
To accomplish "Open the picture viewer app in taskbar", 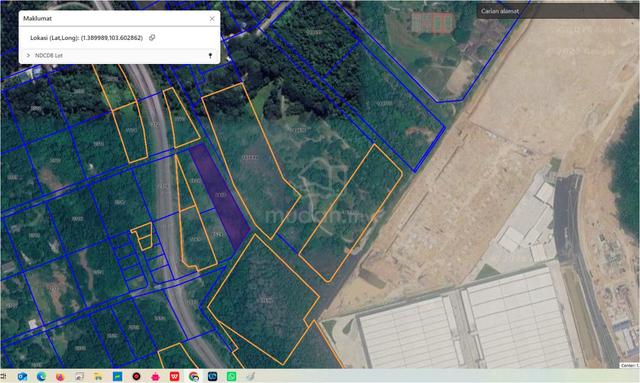I will coord(79,376).
